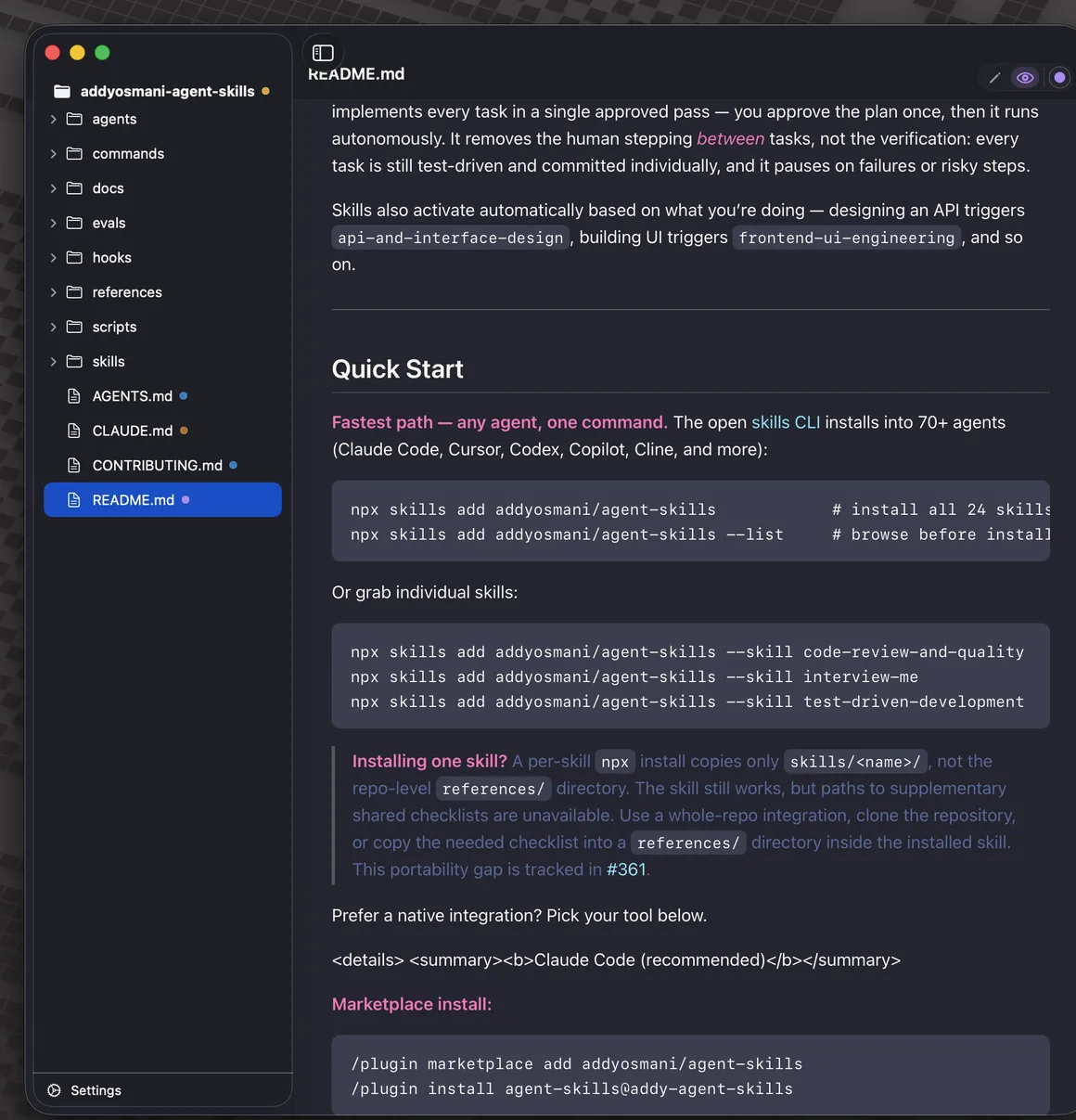Click the Marketplace install: label
The height and width of the screenshot is (1120, 1076).
412,1004
